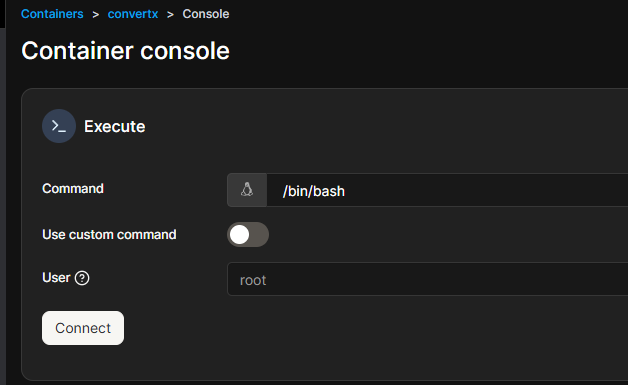Open the User help question mark
This screenshot has height=385, width=628.
click(82, 278)
